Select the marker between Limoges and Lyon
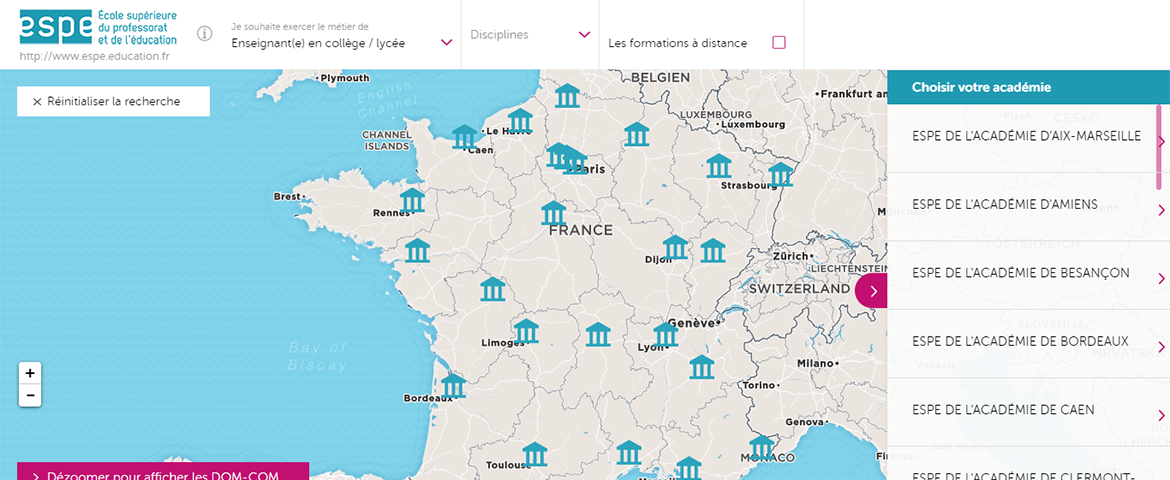 pos(598,334)
